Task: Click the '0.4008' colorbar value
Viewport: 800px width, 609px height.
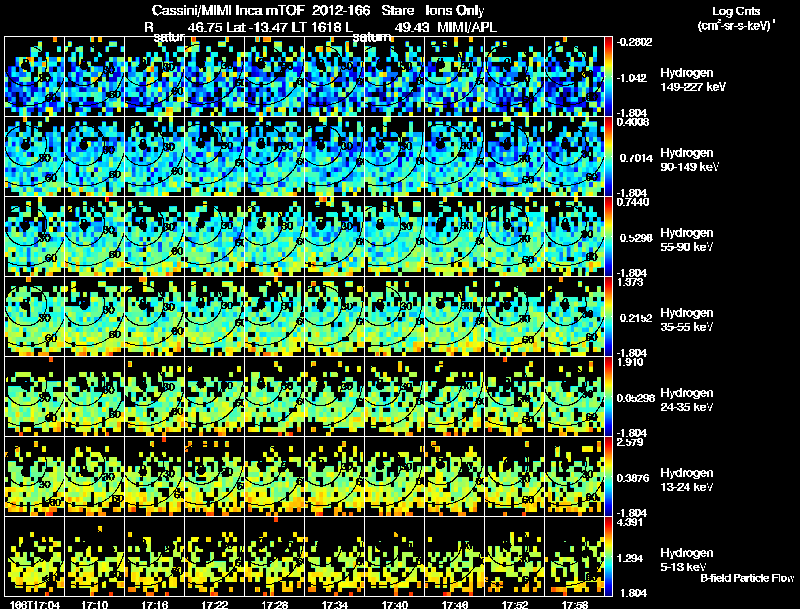Action: pyautogui.click(x=633, y=122)
